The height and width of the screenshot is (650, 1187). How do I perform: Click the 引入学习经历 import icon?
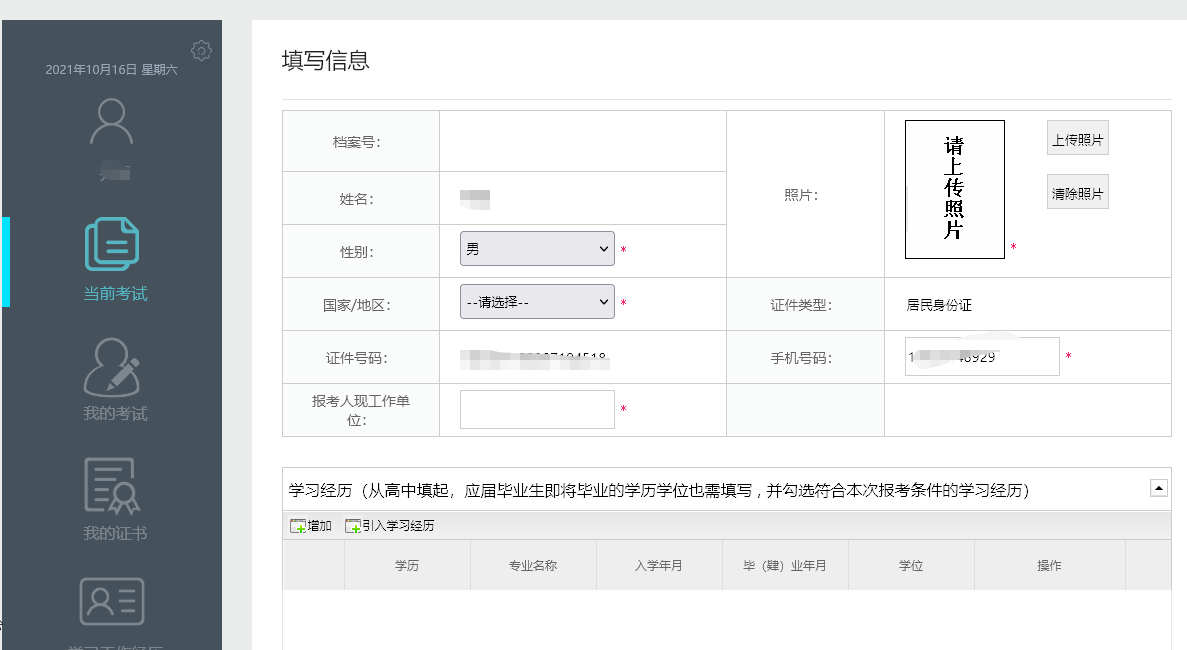tap(353, 526)
